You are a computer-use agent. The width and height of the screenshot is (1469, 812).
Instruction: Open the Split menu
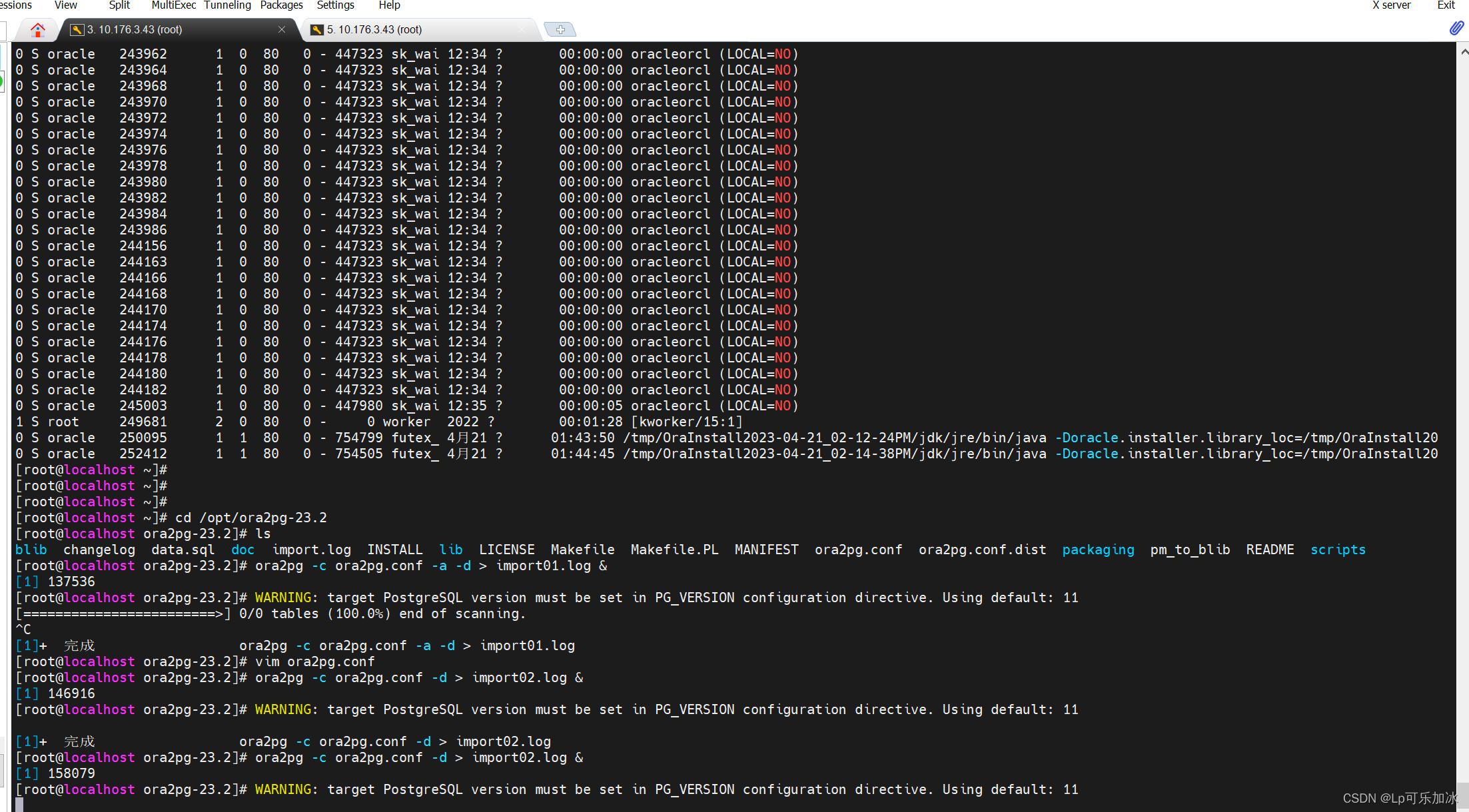point(119,5)
